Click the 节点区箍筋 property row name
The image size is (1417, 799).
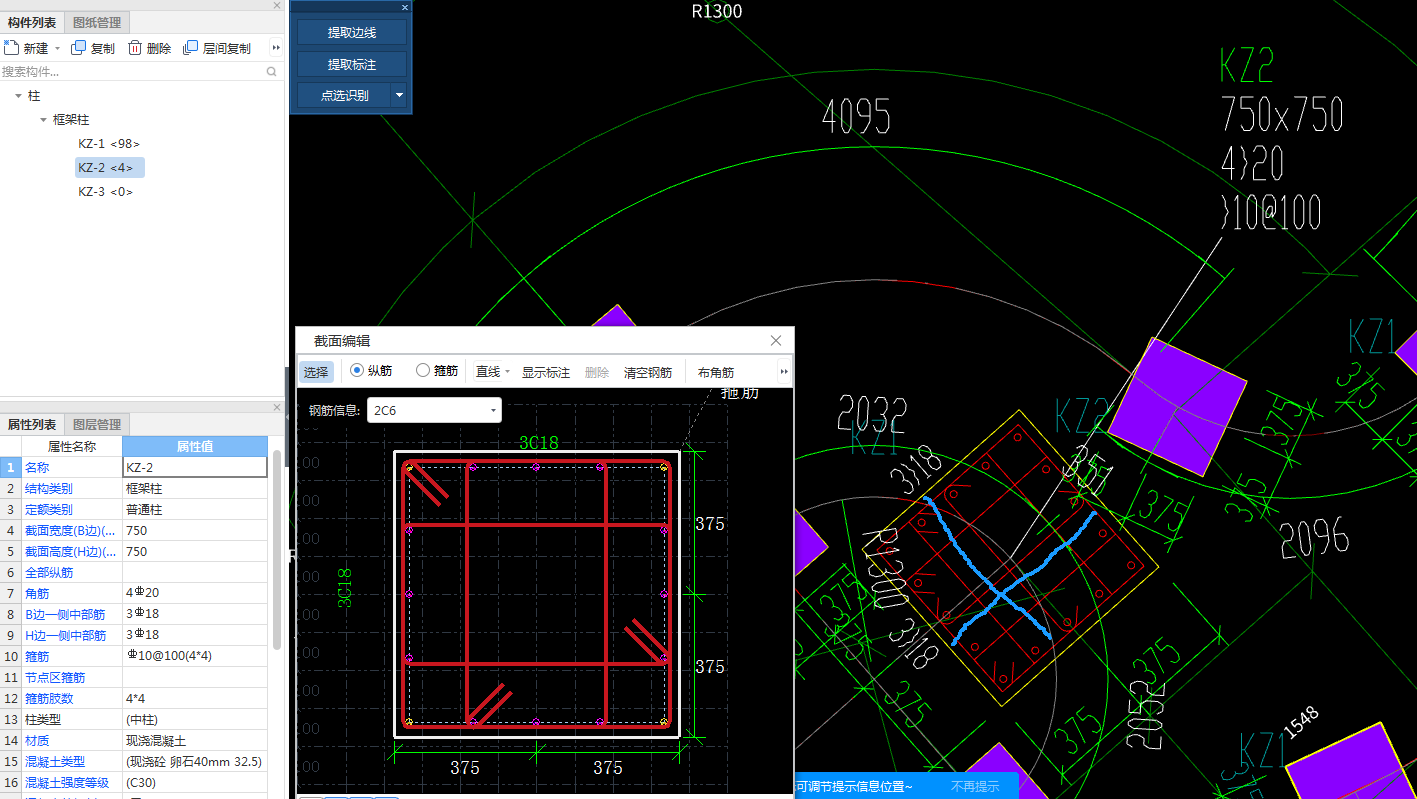click(x=71, y=677)
